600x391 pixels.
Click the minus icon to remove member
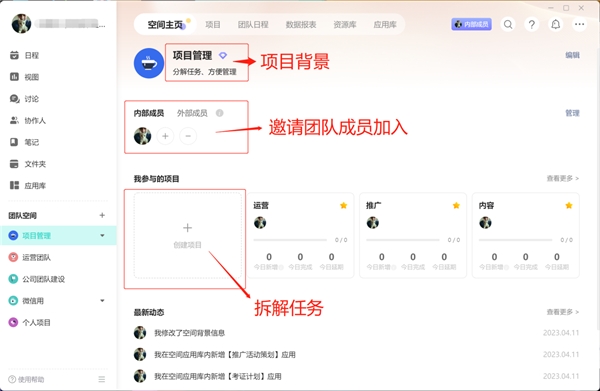pyautogui.click(x=188, y=136)
